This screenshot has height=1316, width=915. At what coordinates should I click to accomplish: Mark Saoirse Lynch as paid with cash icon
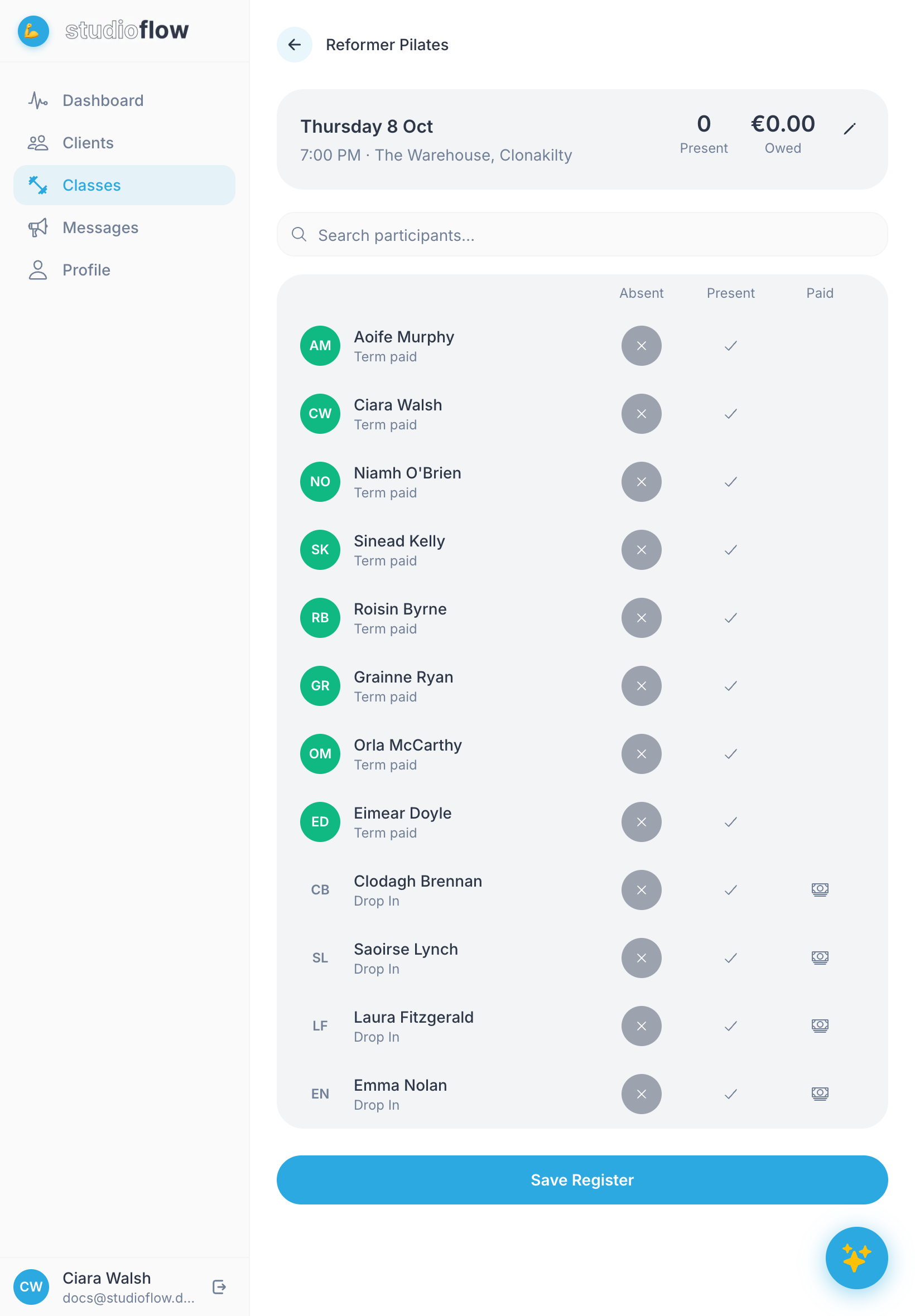(819, 957)
